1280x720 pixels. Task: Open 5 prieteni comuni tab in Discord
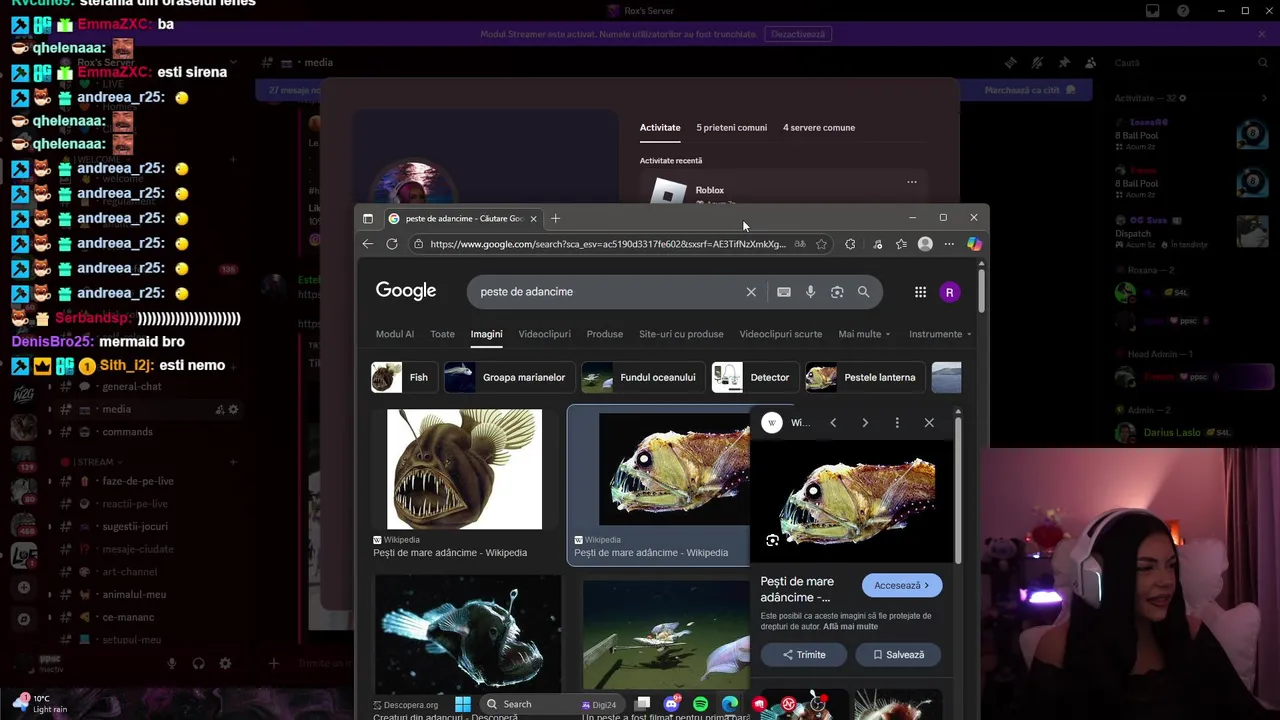pyautogui.click(x=732, y=128)
